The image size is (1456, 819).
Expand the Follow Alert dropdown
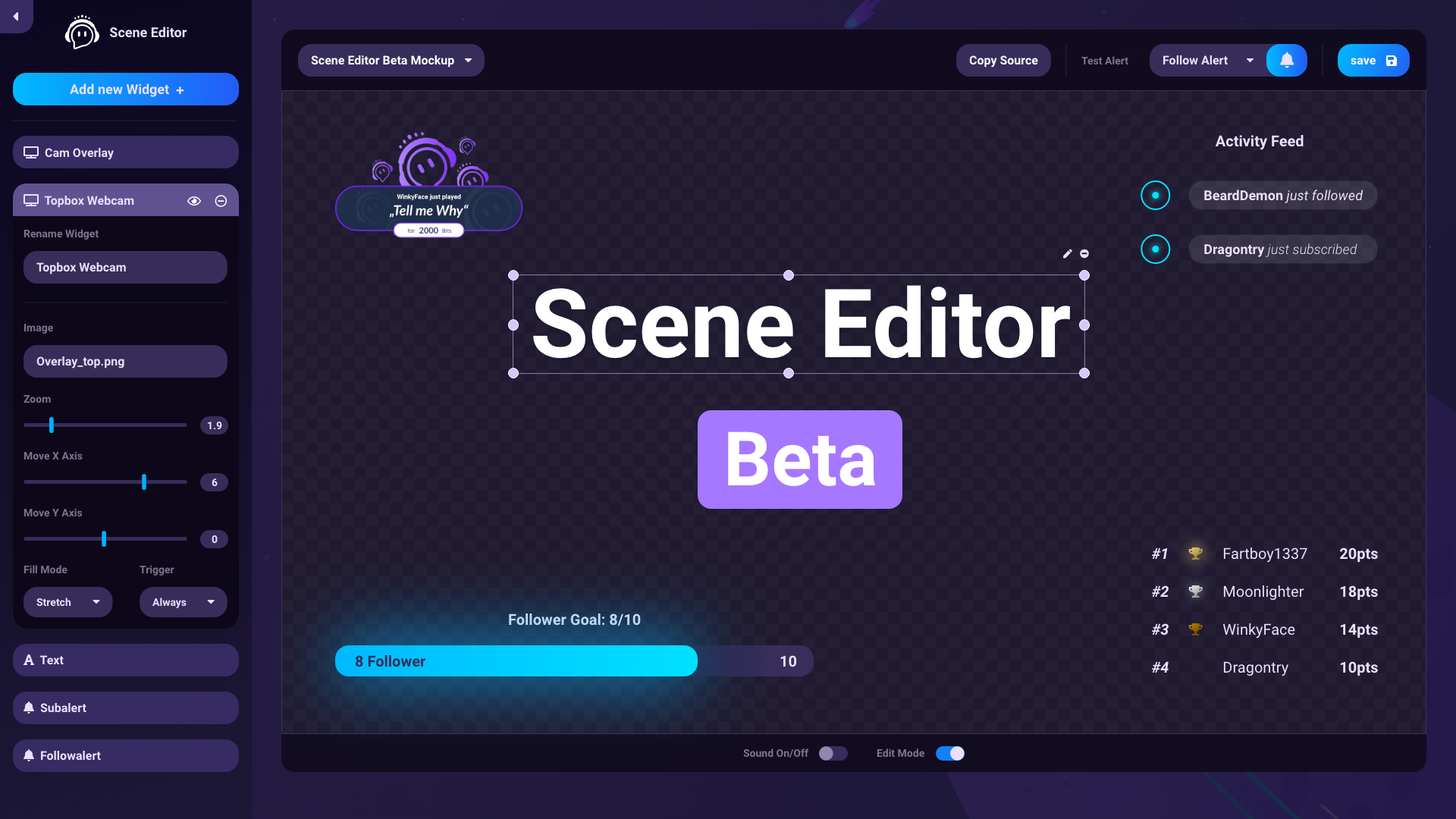click(1249, 60)
